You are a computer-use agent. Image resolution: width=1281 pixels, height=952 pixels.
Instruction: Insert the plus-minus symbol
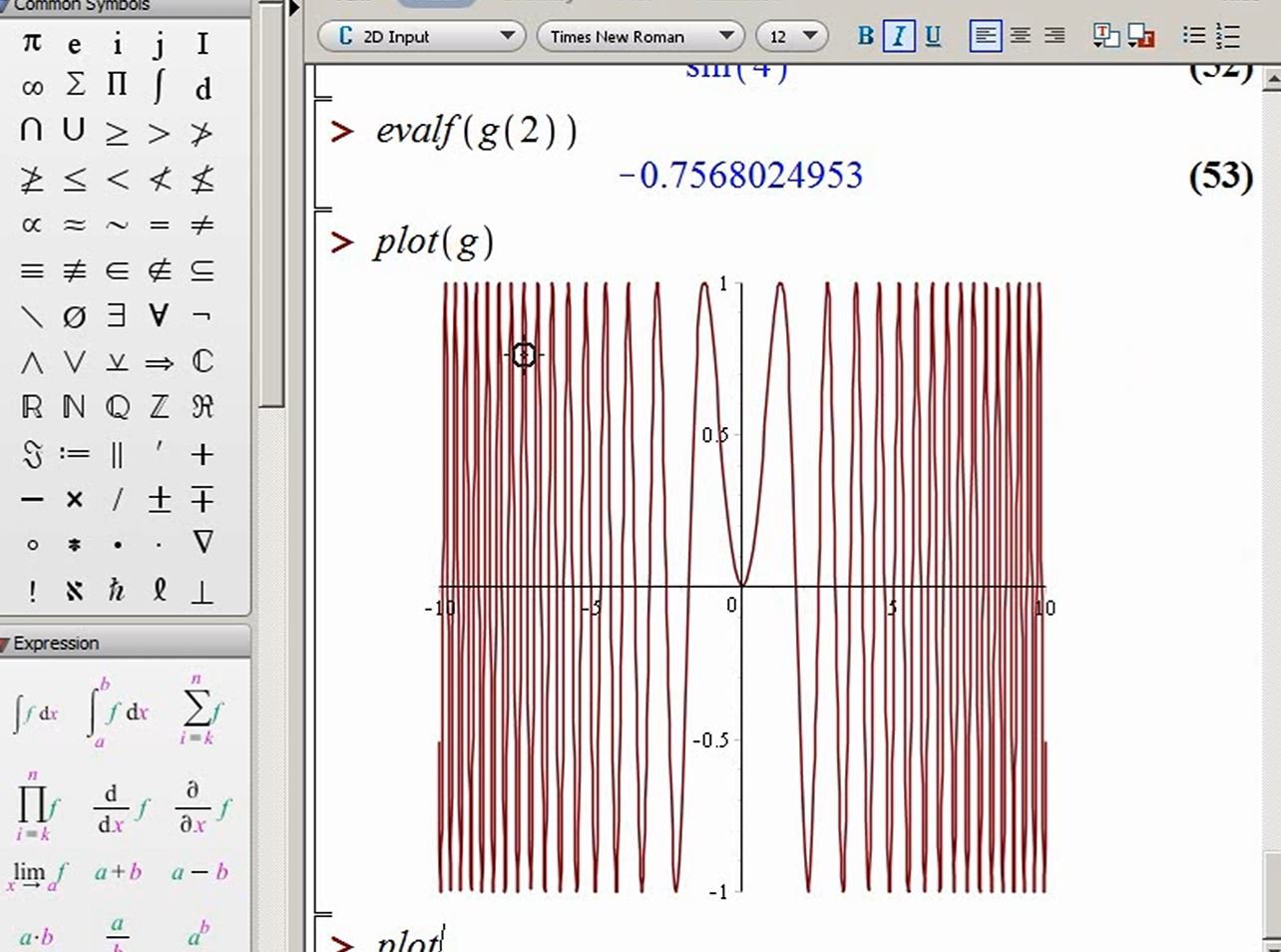click(x=159, y=499)
